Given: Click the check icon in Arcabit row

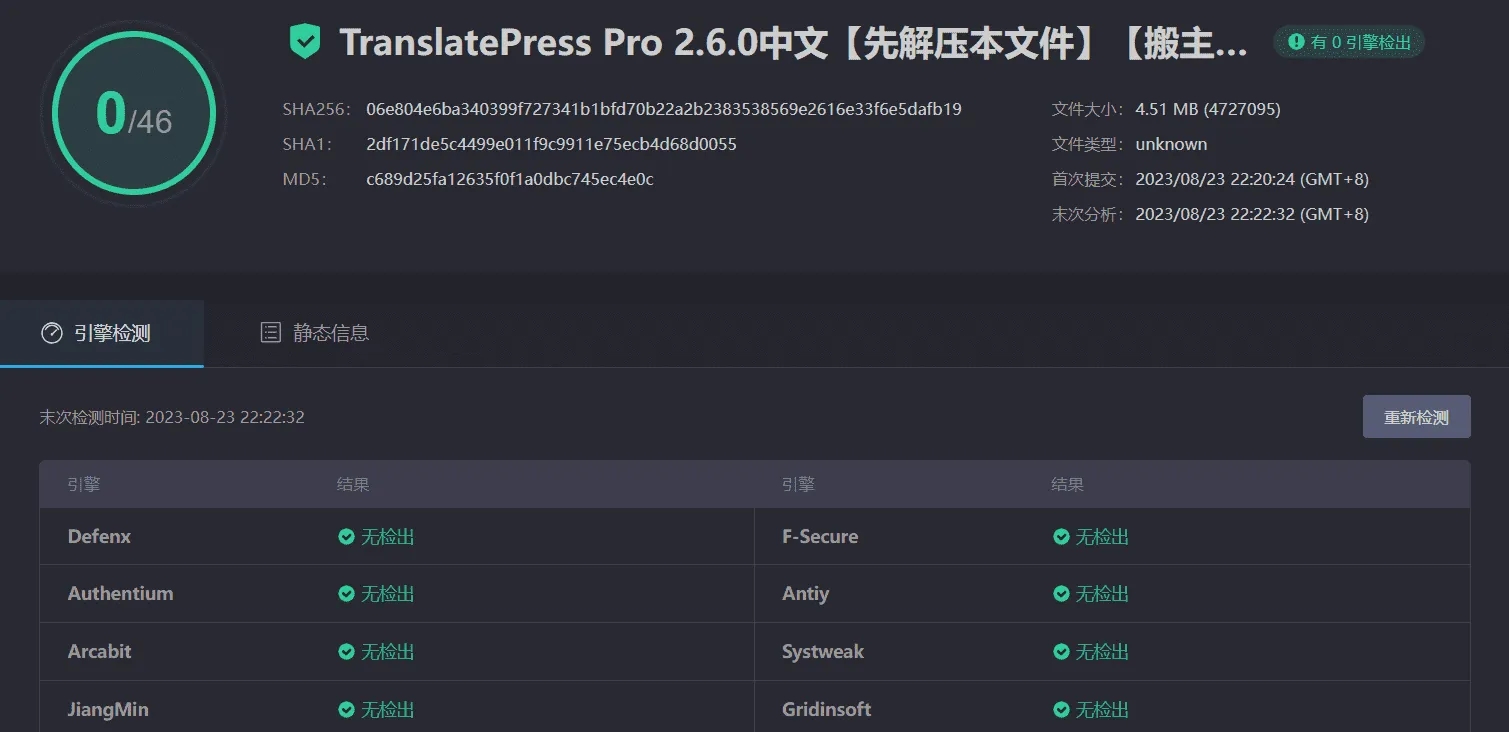Looking at the screenshot, I should coord(346,652).
